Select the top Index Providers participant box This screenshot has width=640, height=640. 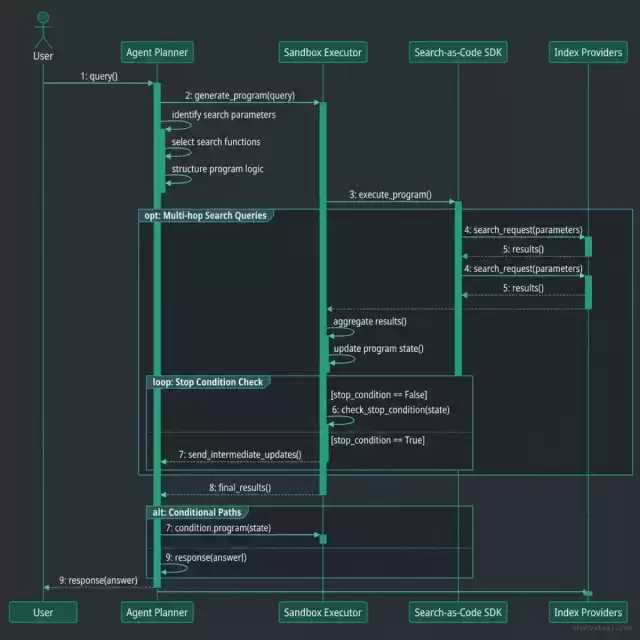coord(588,52)
